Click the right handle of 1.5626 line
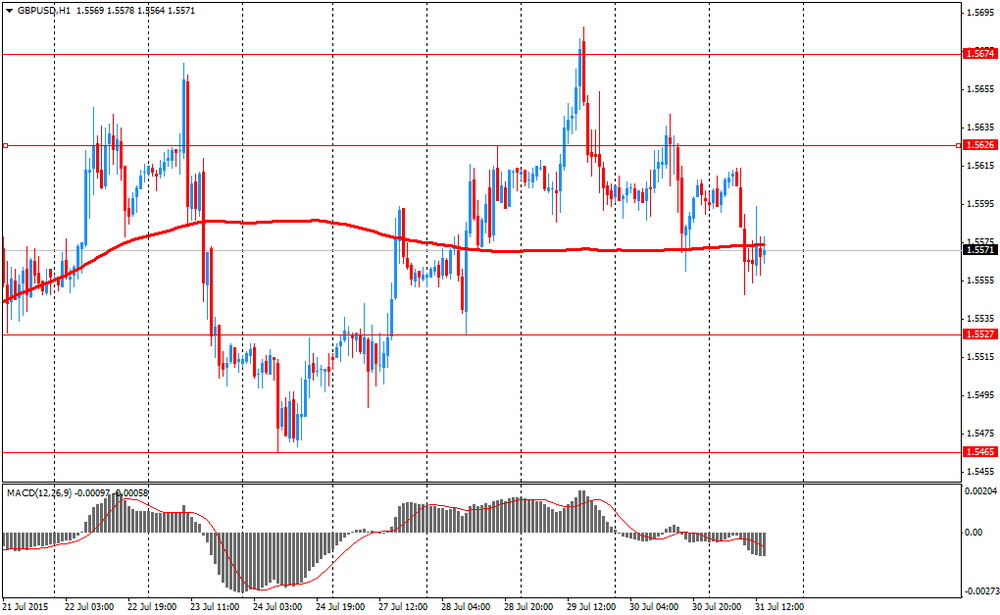1000x615 pixels. (x=959, y=145)
